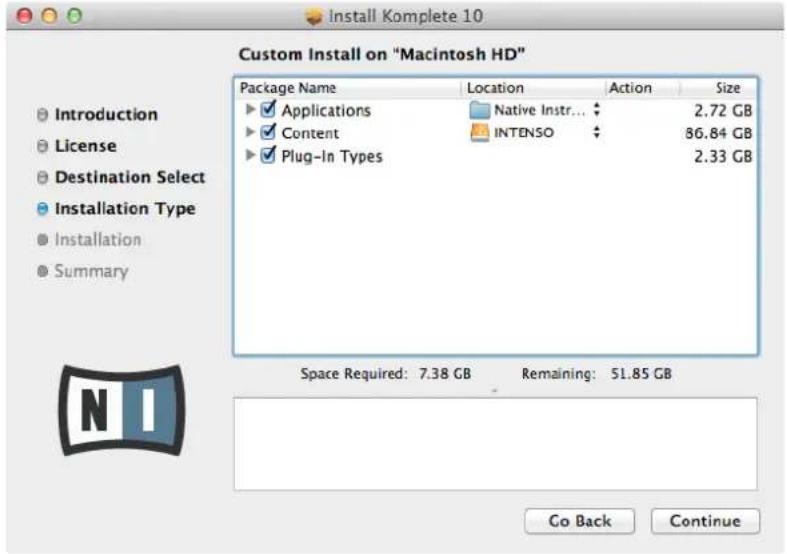Minimize the installer with the yellow button
Image resolution: width=787 pixels, height=554 pixels.
click(49, 16)
